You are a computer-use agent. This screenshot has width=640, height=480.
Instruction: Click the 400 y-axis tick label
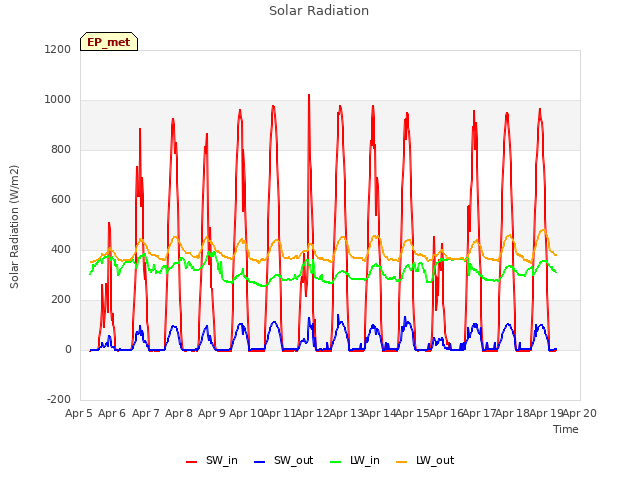pyautogui.click(x=61, y=249)
